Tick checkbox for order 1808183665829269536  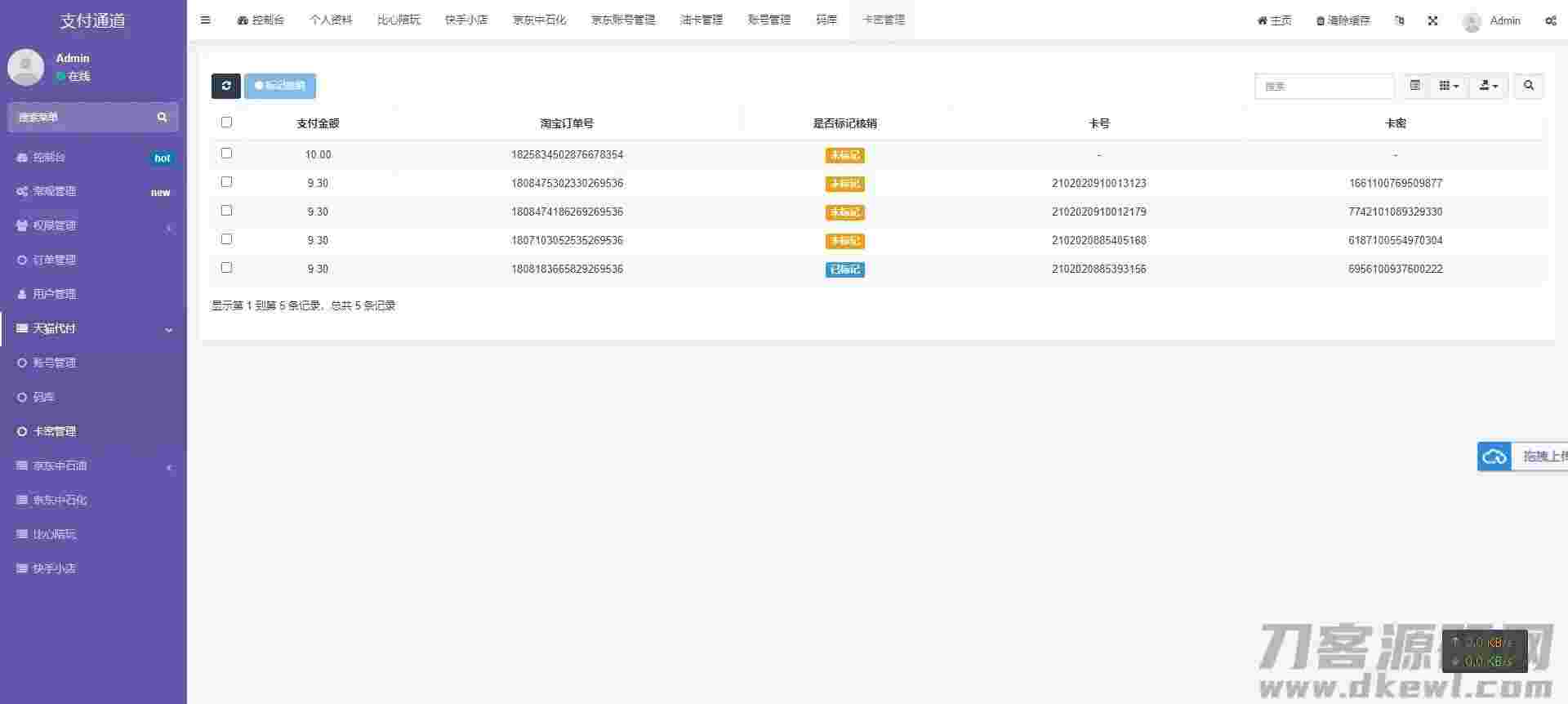(x=226, y=268)
